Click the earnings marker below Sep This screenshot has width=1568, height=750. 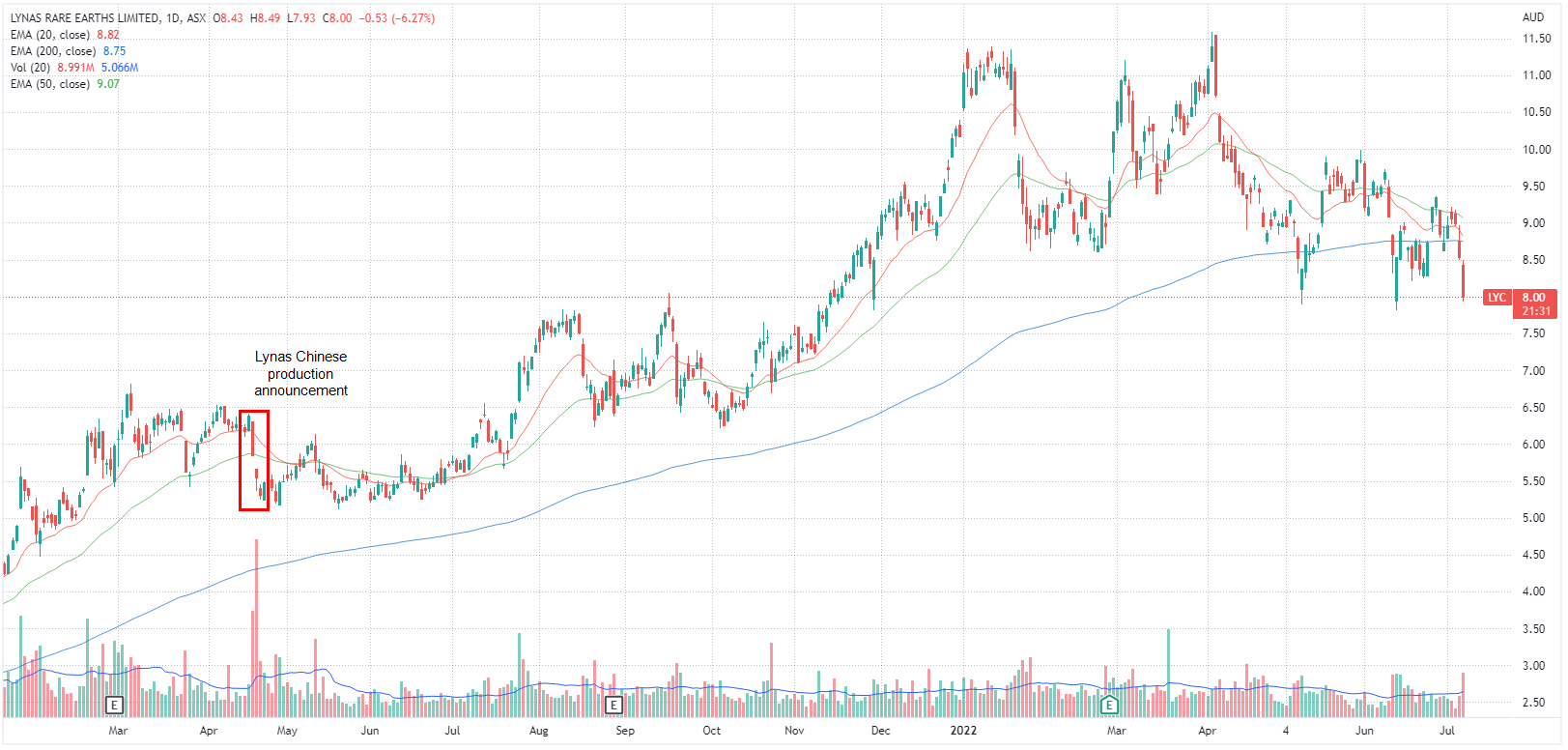click(x=613, y=705)
